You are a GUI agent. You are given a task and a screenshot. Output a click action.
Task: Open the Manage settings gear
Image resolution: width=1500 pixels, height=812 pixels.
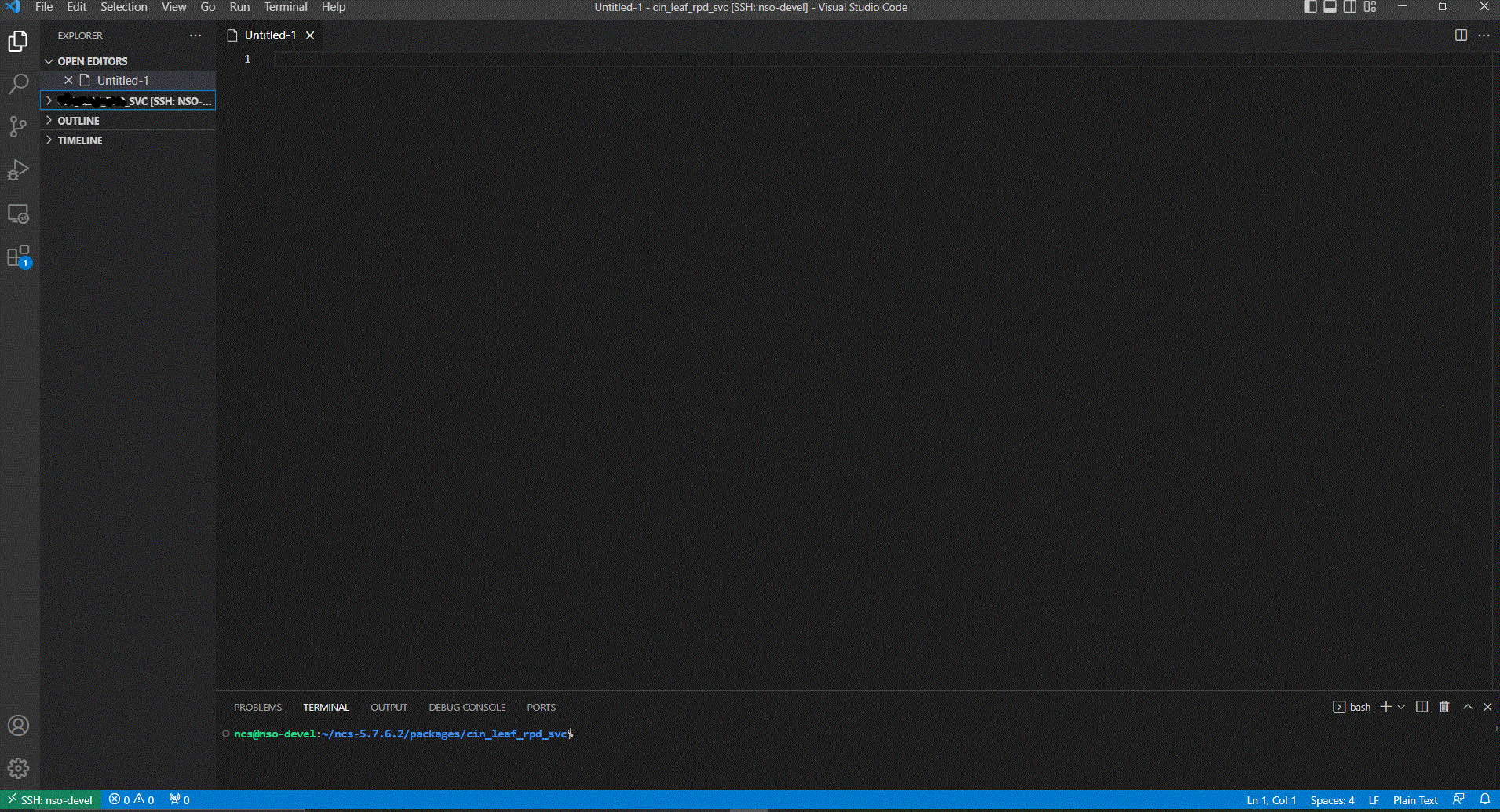point(18,768)
